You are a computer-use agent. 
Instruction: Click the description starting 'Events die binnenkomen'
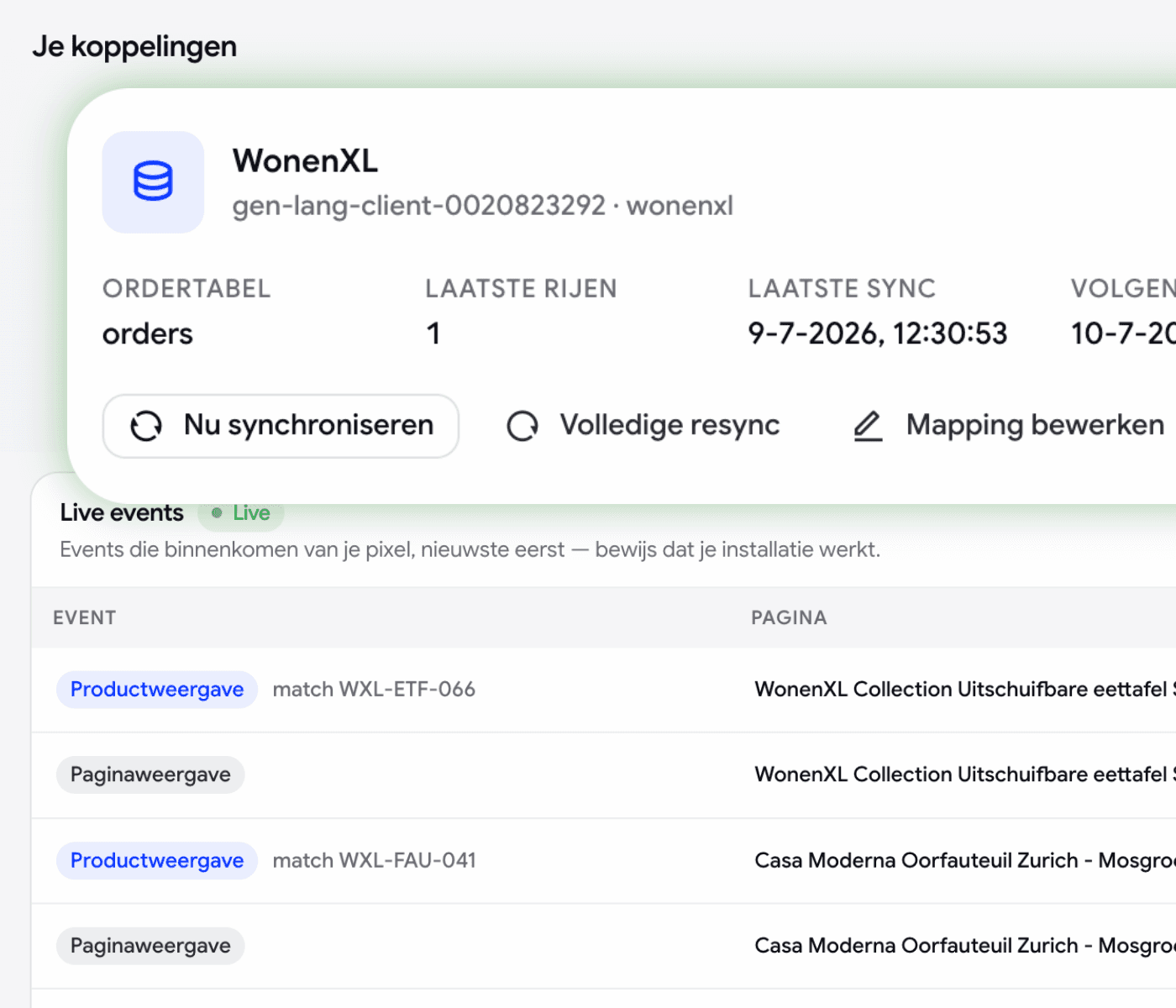470,550
